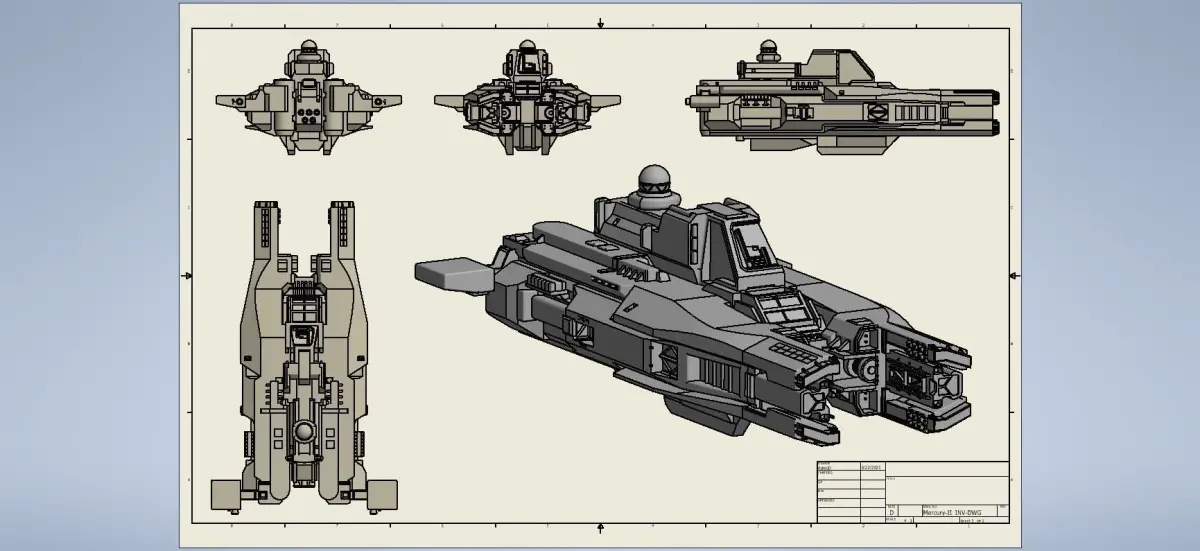Screen dimensions: 1200x551
Task: Click the bottom center border arrow marker
Action: click(600, 529)
